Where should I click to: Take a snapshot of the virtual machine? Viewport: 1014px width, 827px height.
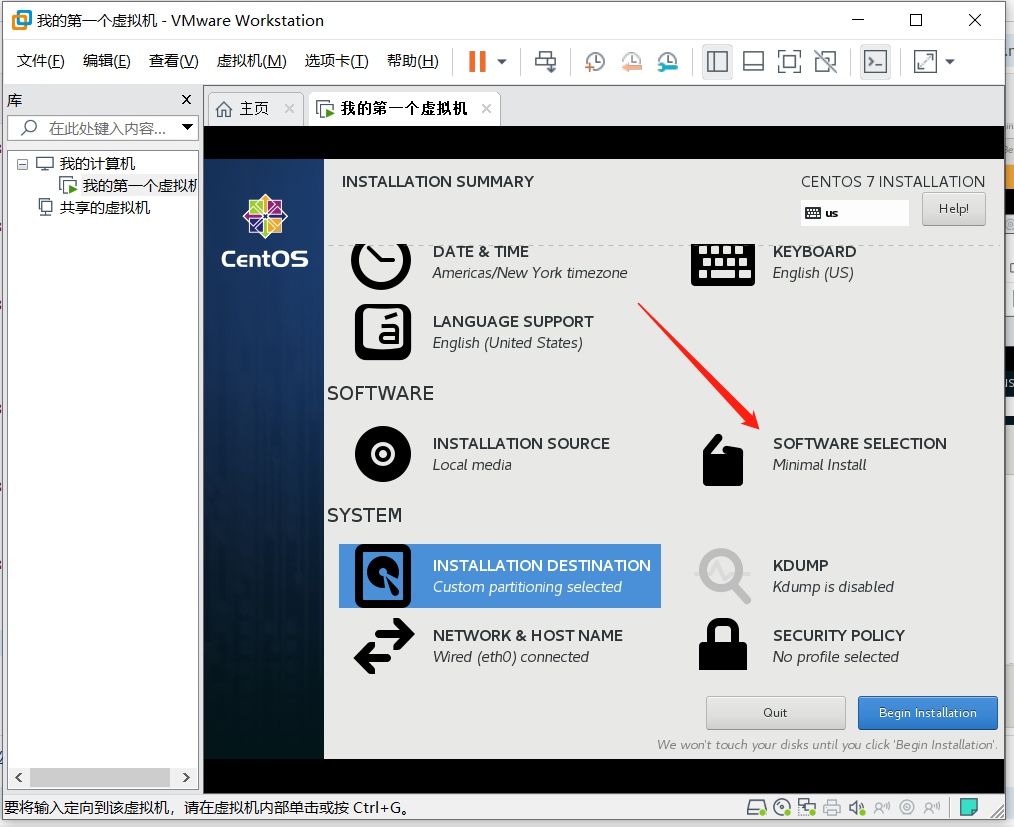594,61
